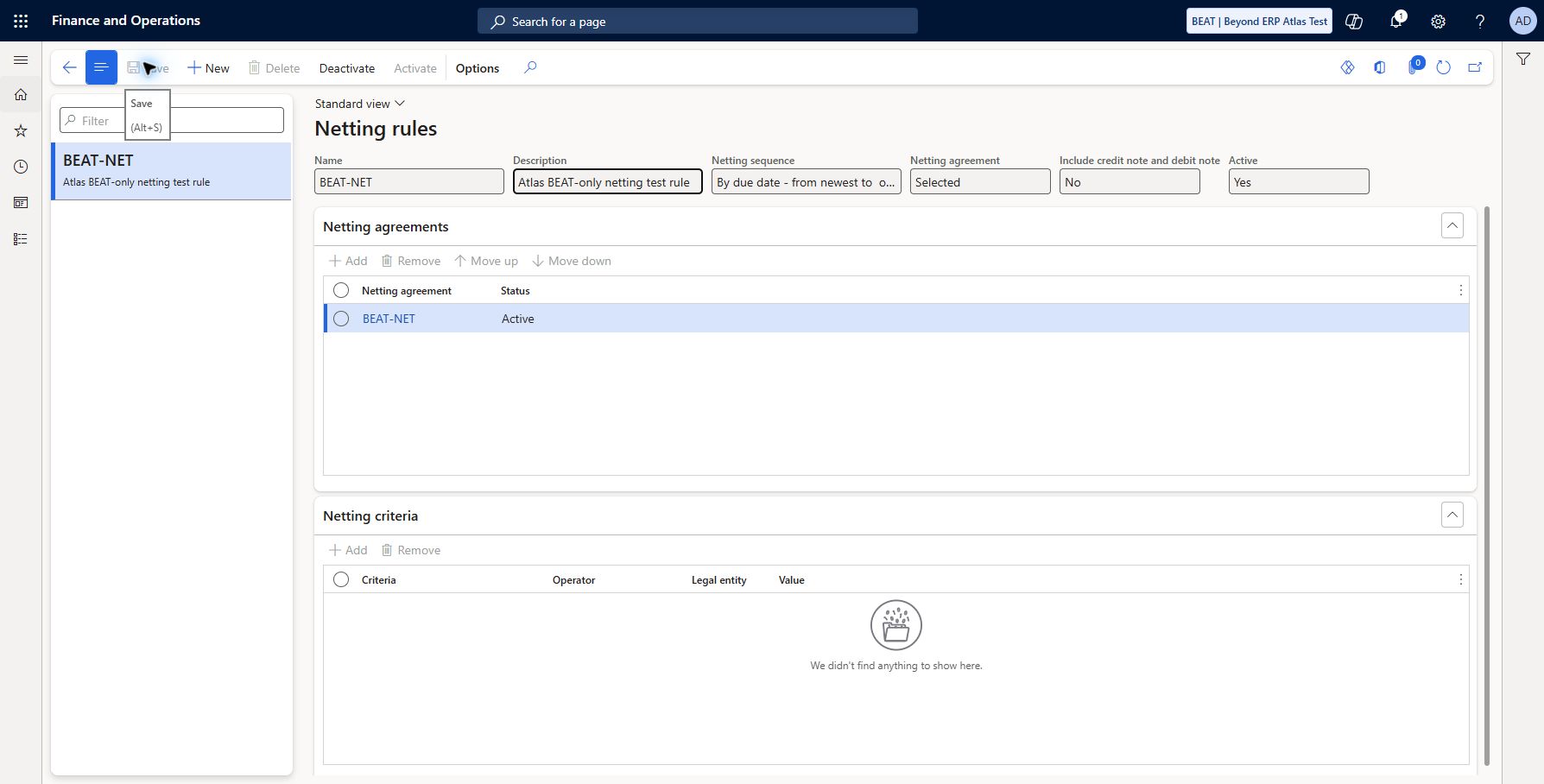Viewport: 1544px width, 784px height.
Task: Collapse the Netting criteria section
Action: (x=1452, y=515)
